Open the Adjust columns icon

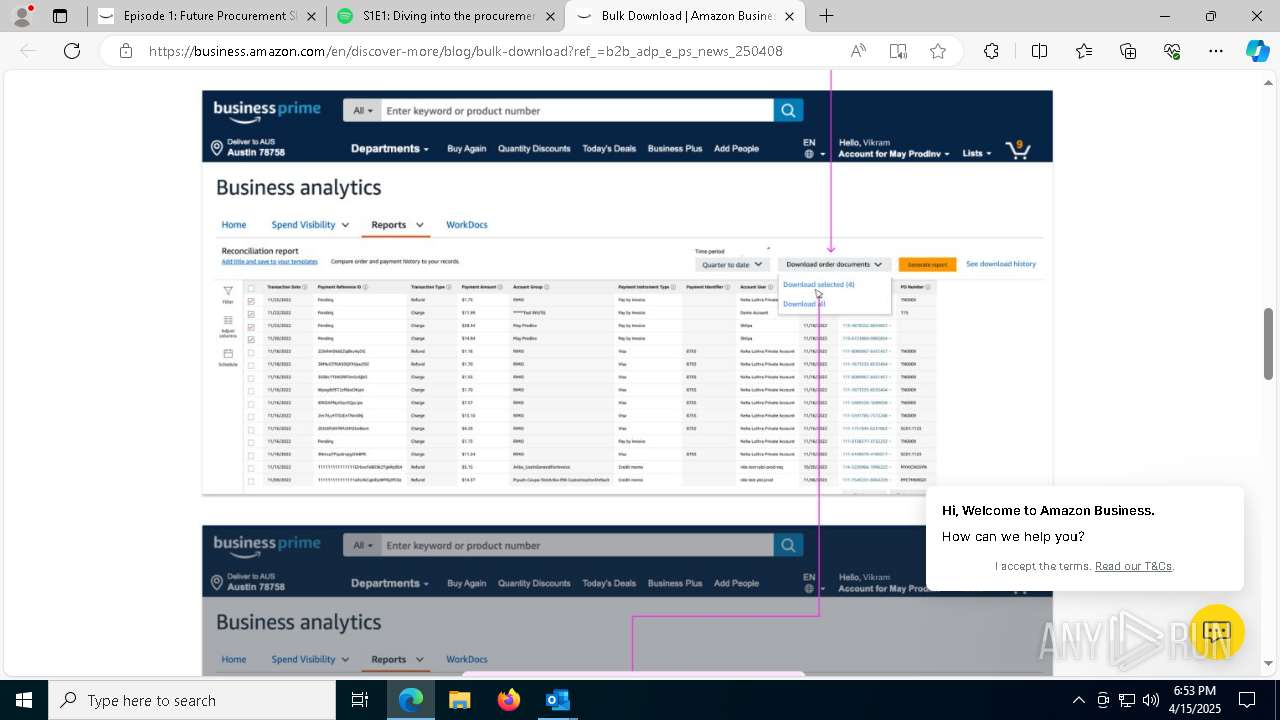(x=228, y=321)
